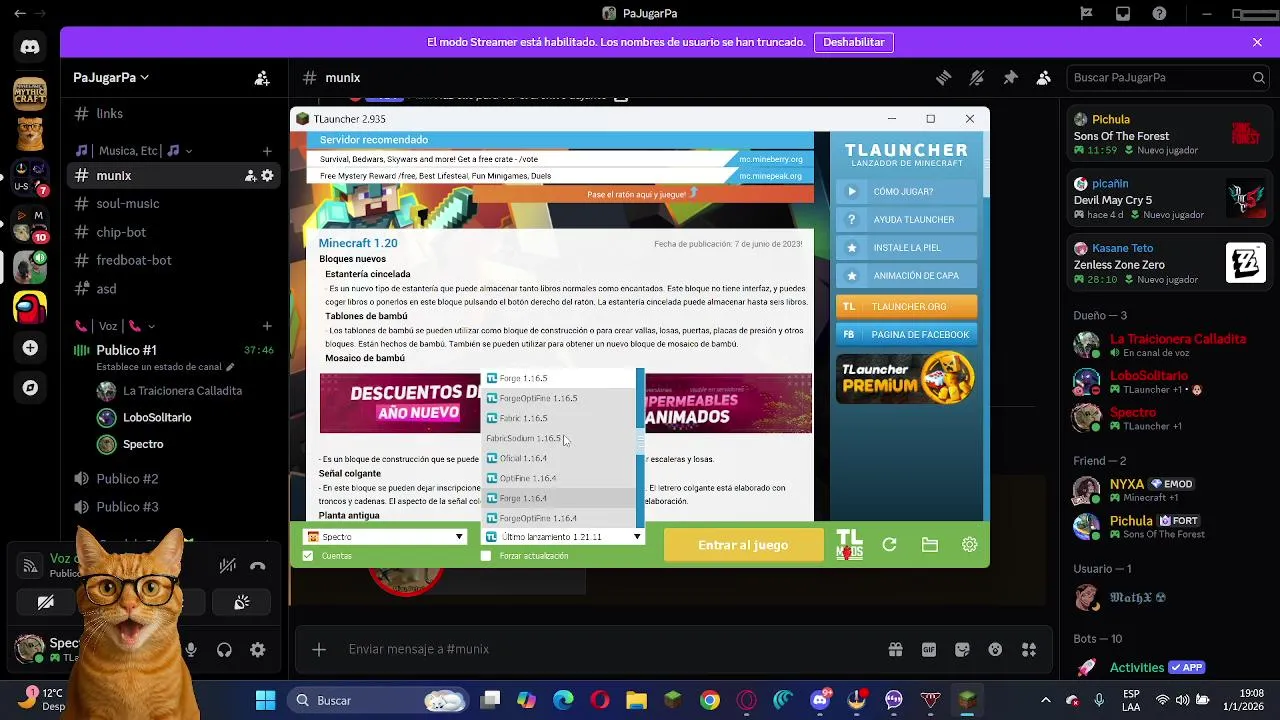The width and height of the screenshot is (1280, 720).
Task: Open Discord user settings gear
Action: pos(257,650)
